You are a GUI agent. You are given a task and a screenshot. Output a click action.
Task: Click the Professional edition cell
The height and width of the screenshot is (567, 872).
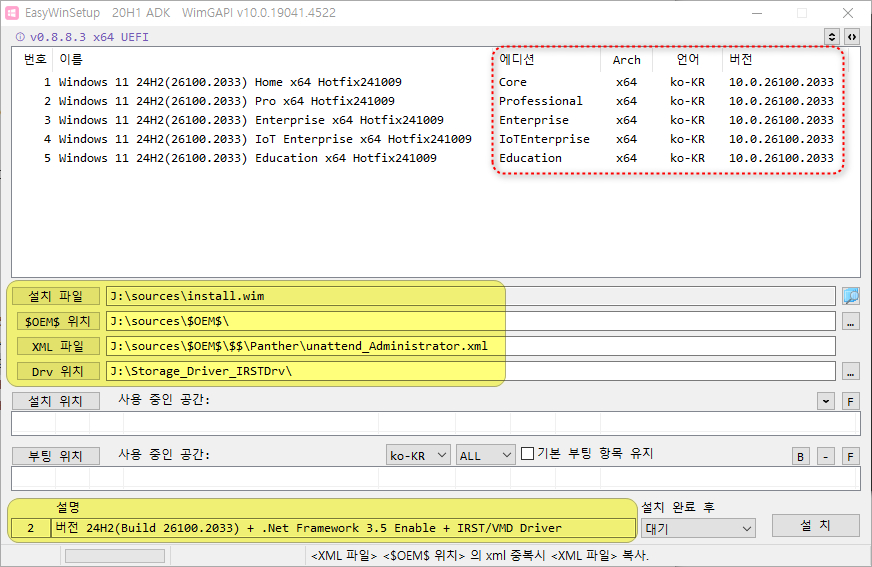point(541,101)
